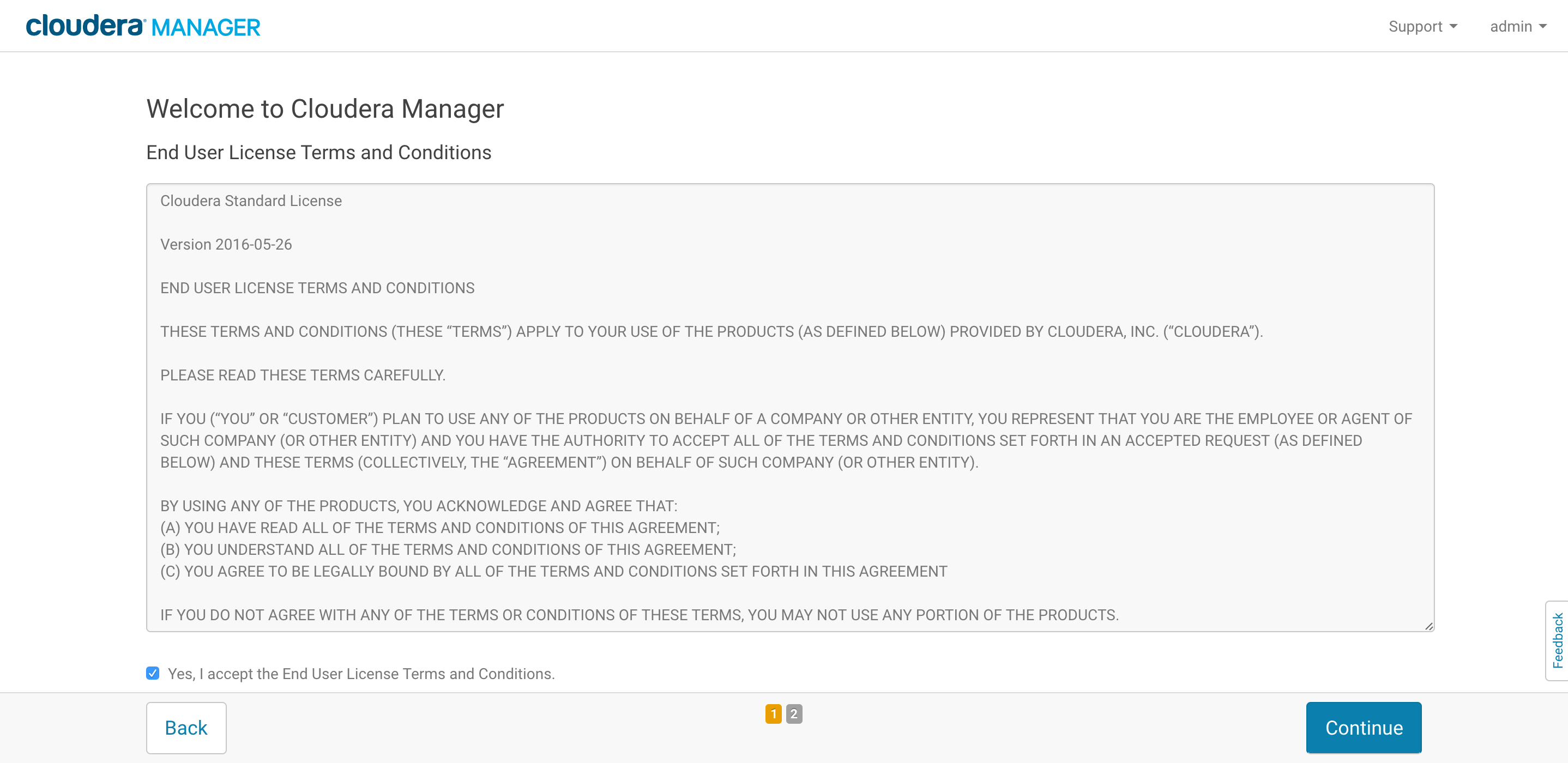Open the admin user dropdown
Screen dimensions: 1568x763
point(1518,26)
